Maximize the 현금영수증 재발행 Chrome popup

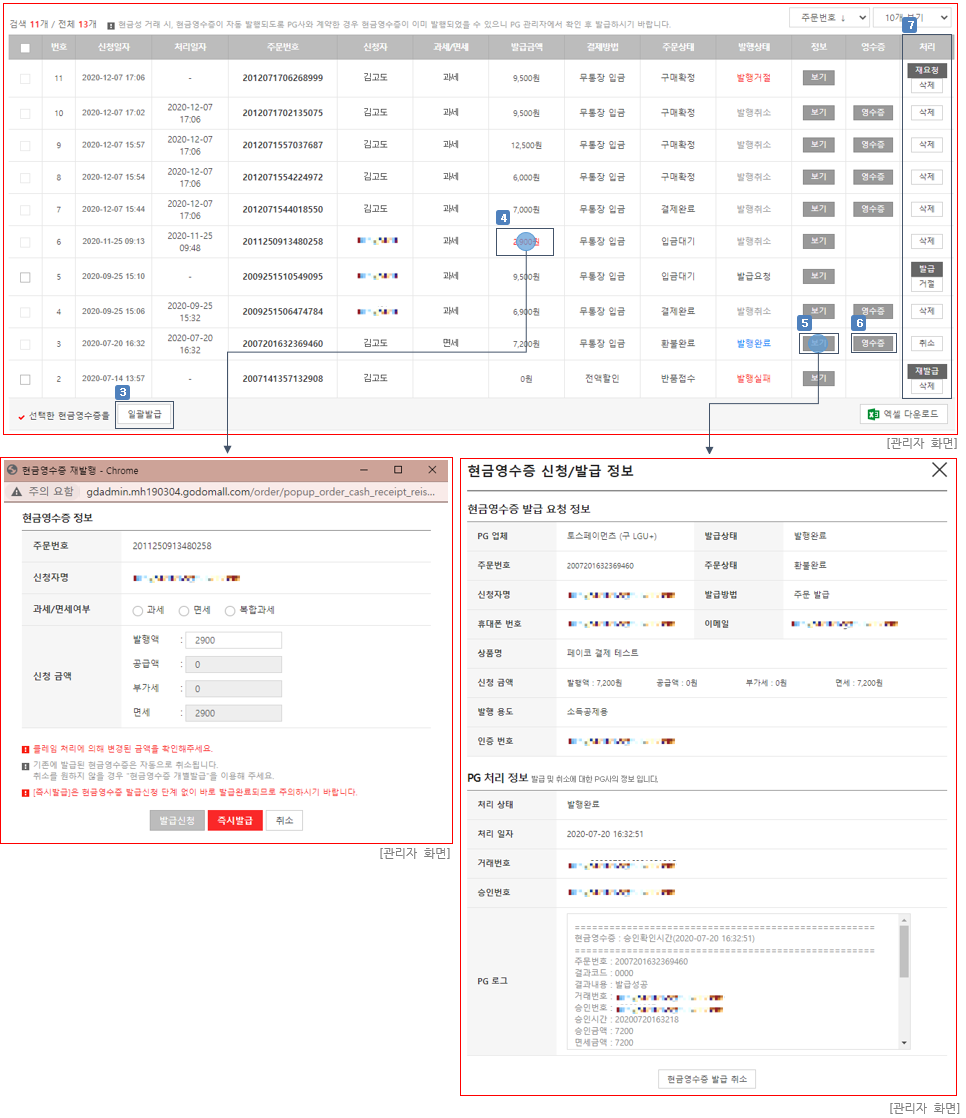tap(397, 470)
